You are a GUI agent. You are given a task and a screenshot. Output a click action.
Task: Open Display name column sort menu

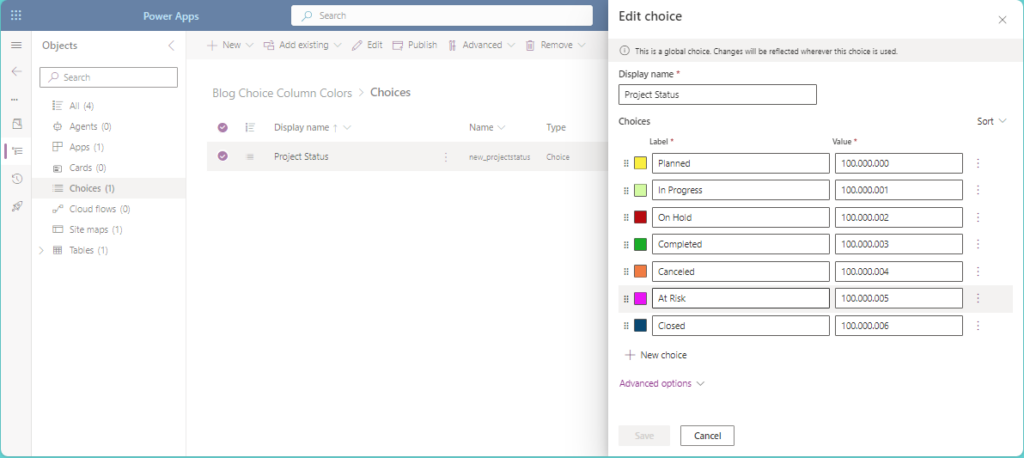[313, 127]
